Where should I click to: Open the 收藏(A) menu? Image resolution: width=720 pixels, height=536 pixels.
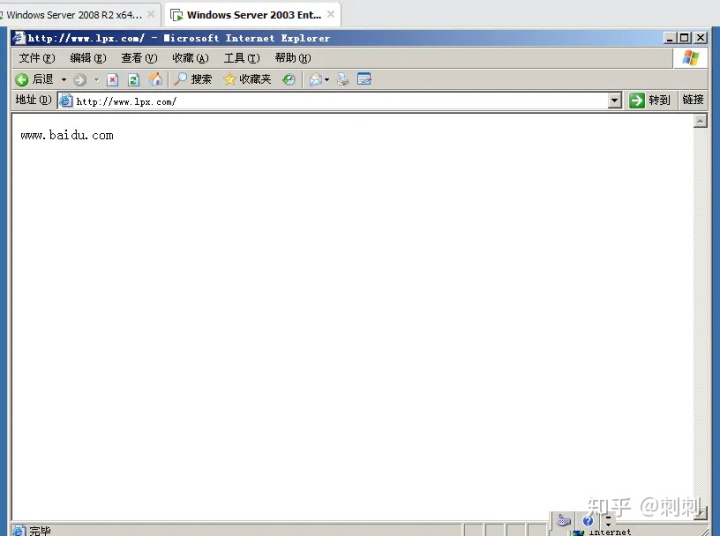[x=190, y=58]
